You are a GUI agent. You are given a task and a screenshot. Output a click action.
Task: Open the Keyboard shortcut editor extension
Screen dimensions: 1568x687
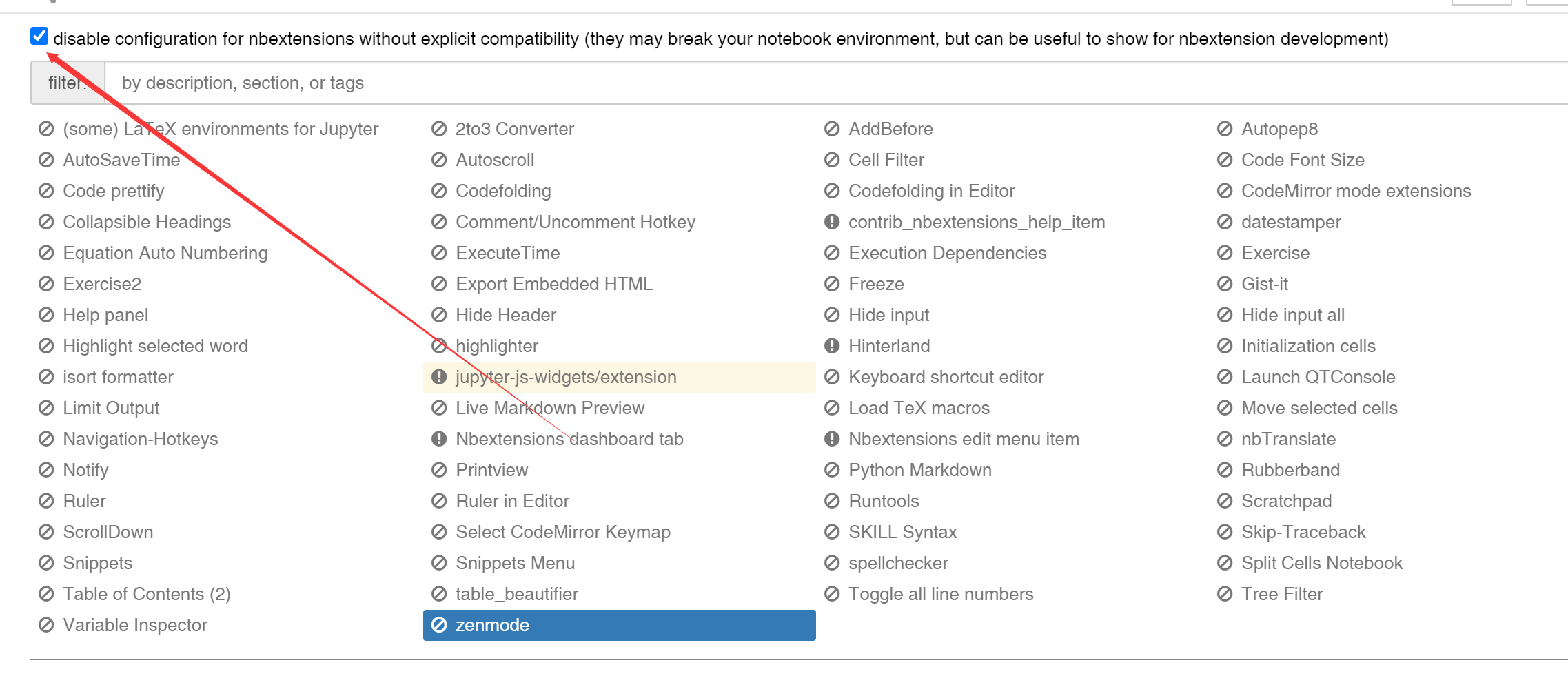[x=946, y=377]
